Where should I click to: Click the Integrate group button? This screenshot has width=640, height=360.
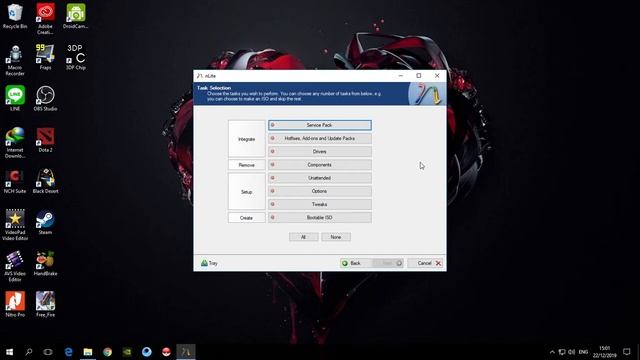tap(247, 139)
